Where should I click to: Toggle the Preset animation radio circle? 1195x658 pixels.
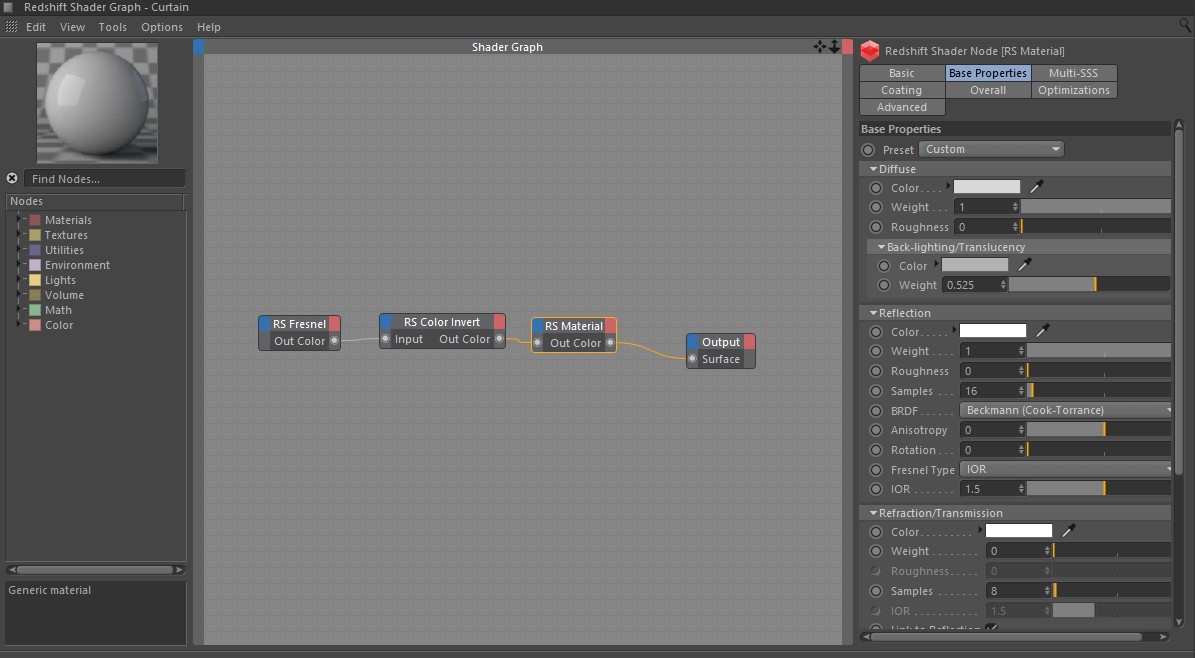[868, 149]
